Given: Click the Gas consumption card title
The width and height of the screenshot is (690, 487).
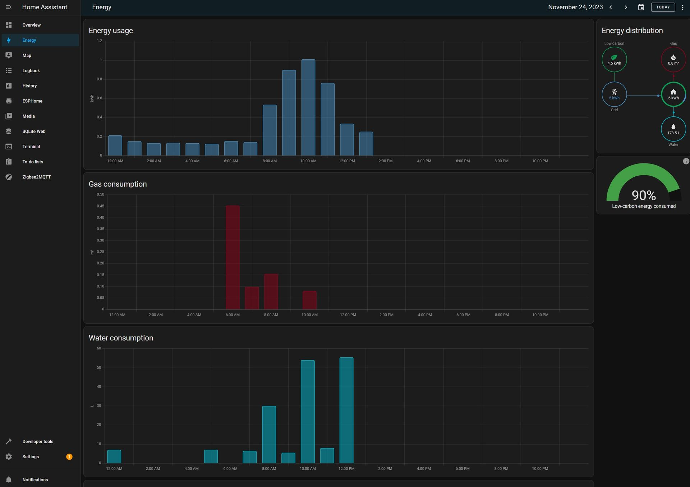Looking at the screenshot, I should (x=117, y=184).
